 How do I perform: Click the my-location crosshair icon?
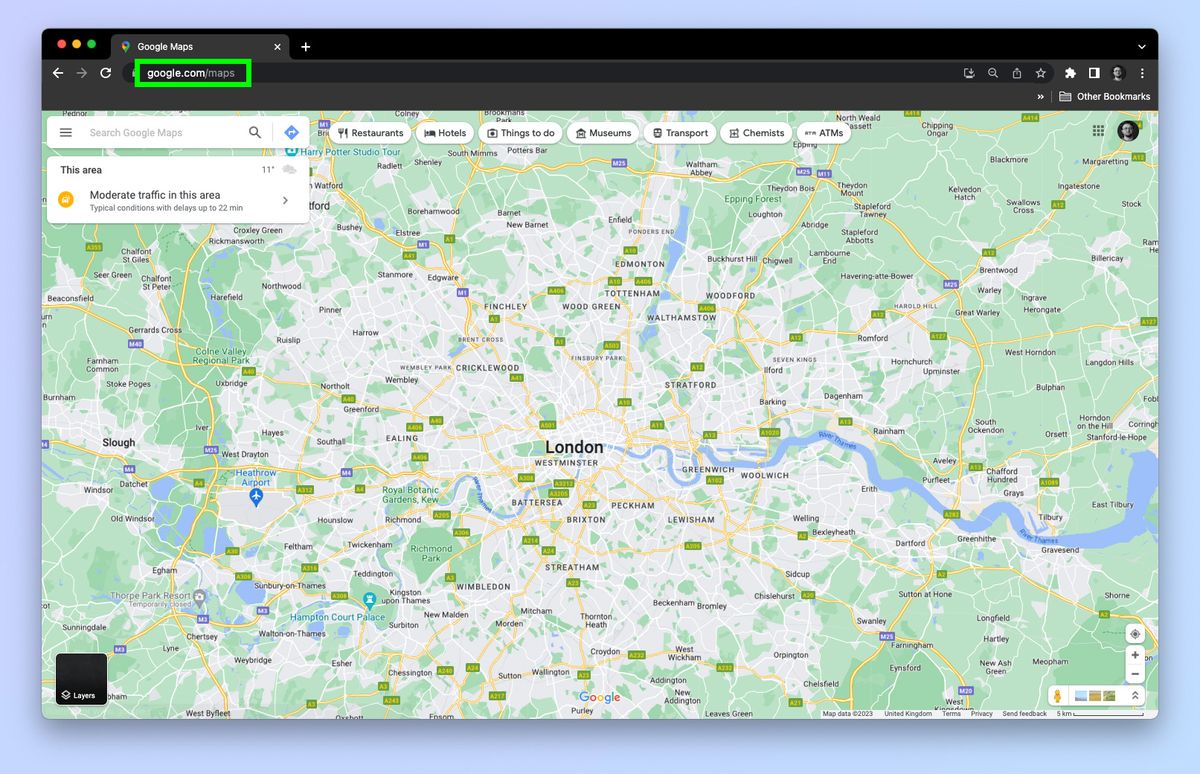click(x=1135, y=634)
